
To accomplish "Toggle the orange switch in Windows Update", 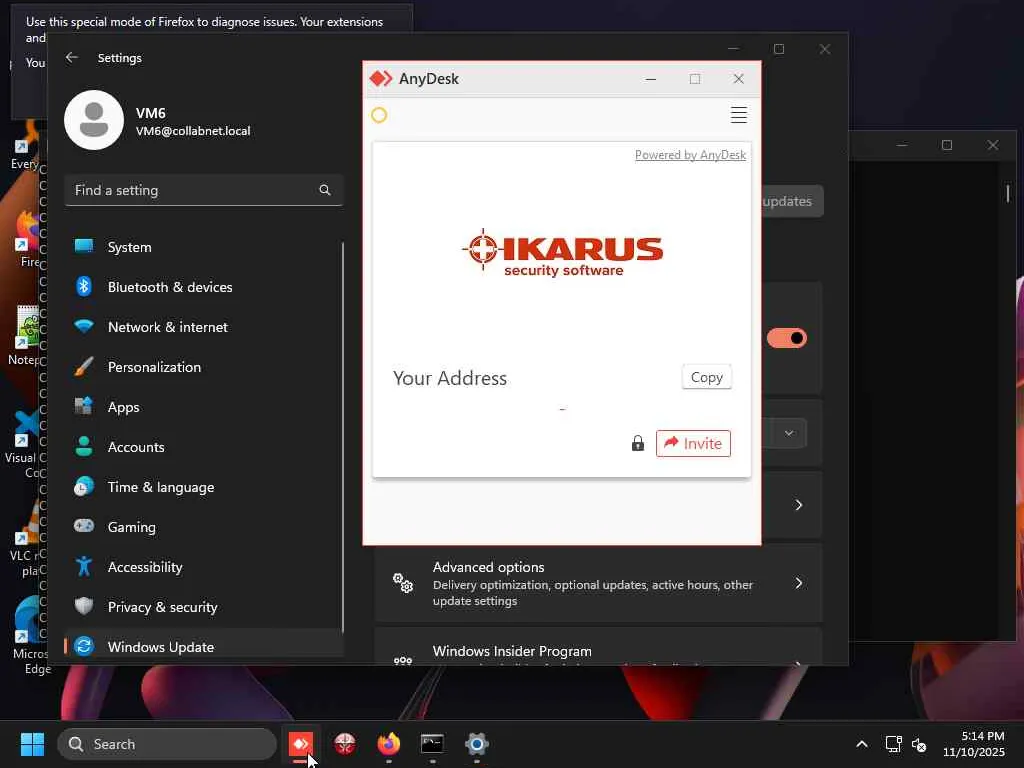I will pos(787,338).
